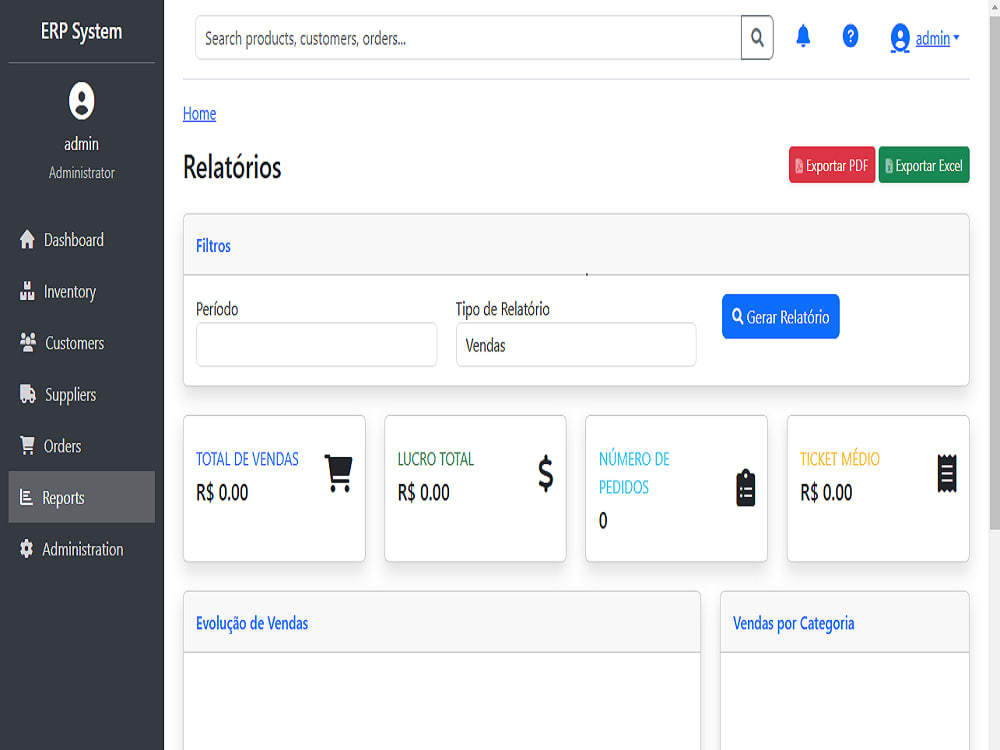Image resolution: width=1000 pixels, height=750 pixels.
Task: Click the Filtros panel header
Action: pos(576,246)
